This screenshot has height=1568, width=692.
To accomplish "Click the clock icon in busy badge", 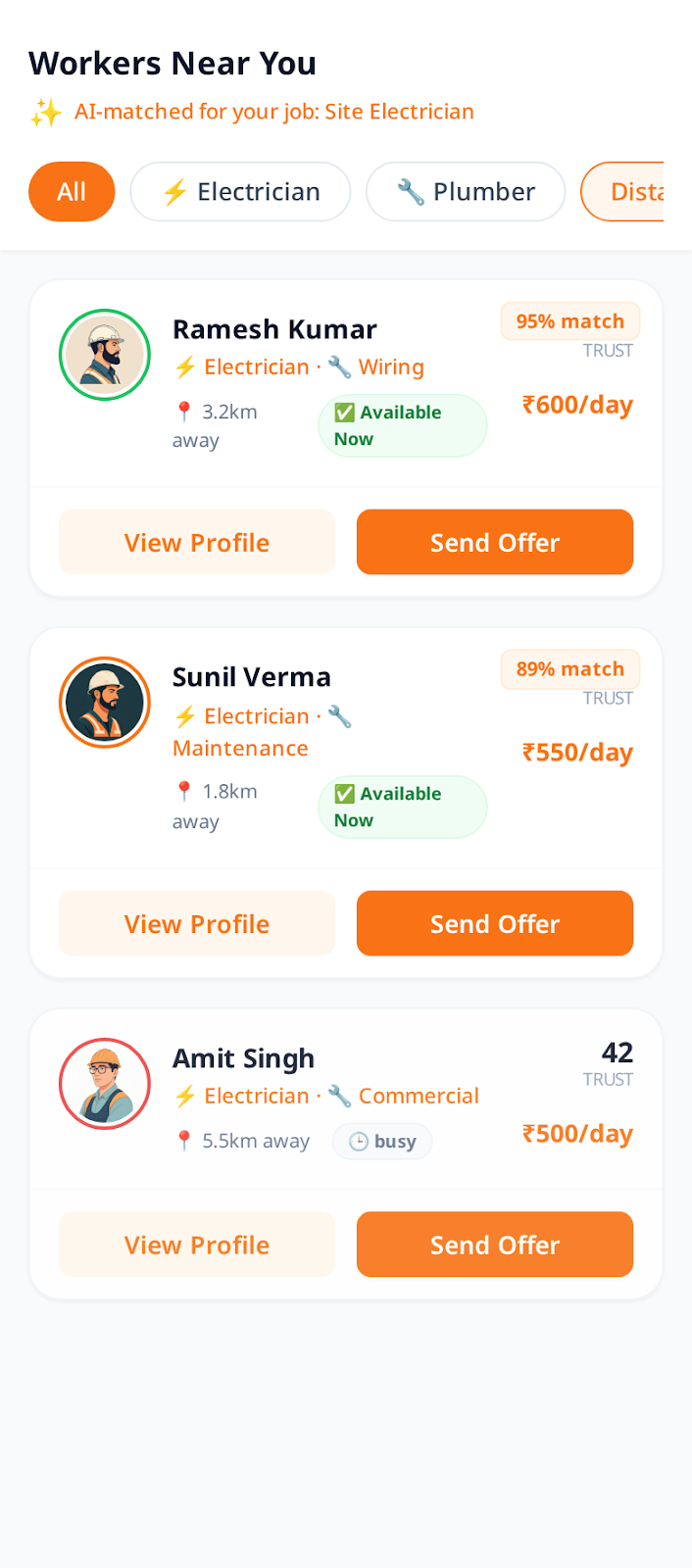I will (359, 1142).
